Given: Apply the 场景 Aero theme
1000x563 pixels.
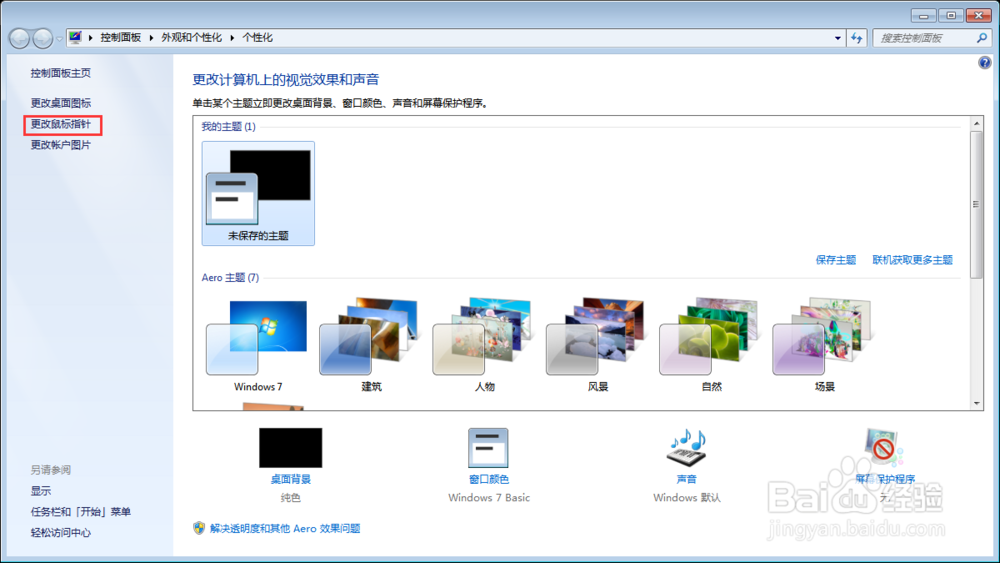Looking at the screenshot, I should tap(824, 344).
